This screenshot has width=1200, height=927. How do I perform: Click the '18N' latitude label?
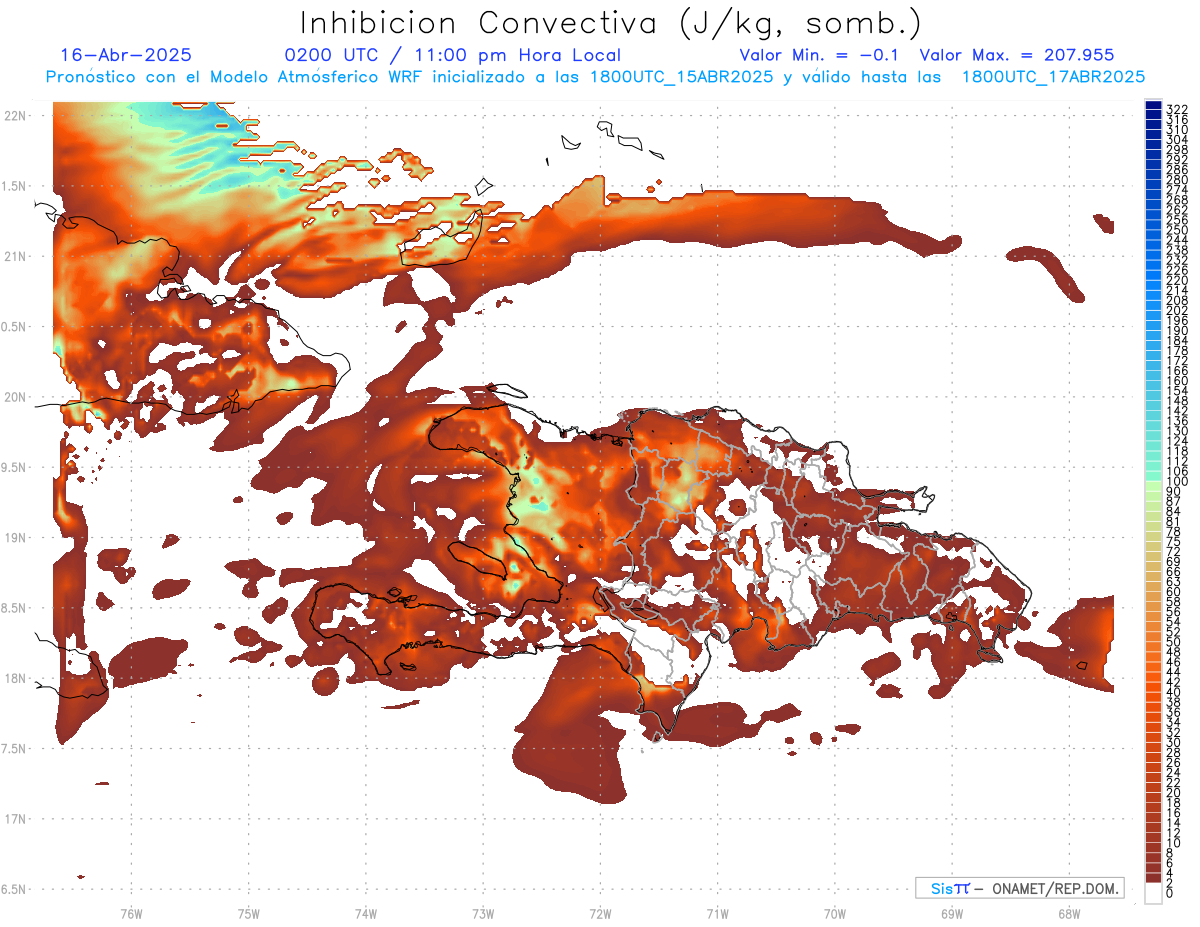(15, 679)
